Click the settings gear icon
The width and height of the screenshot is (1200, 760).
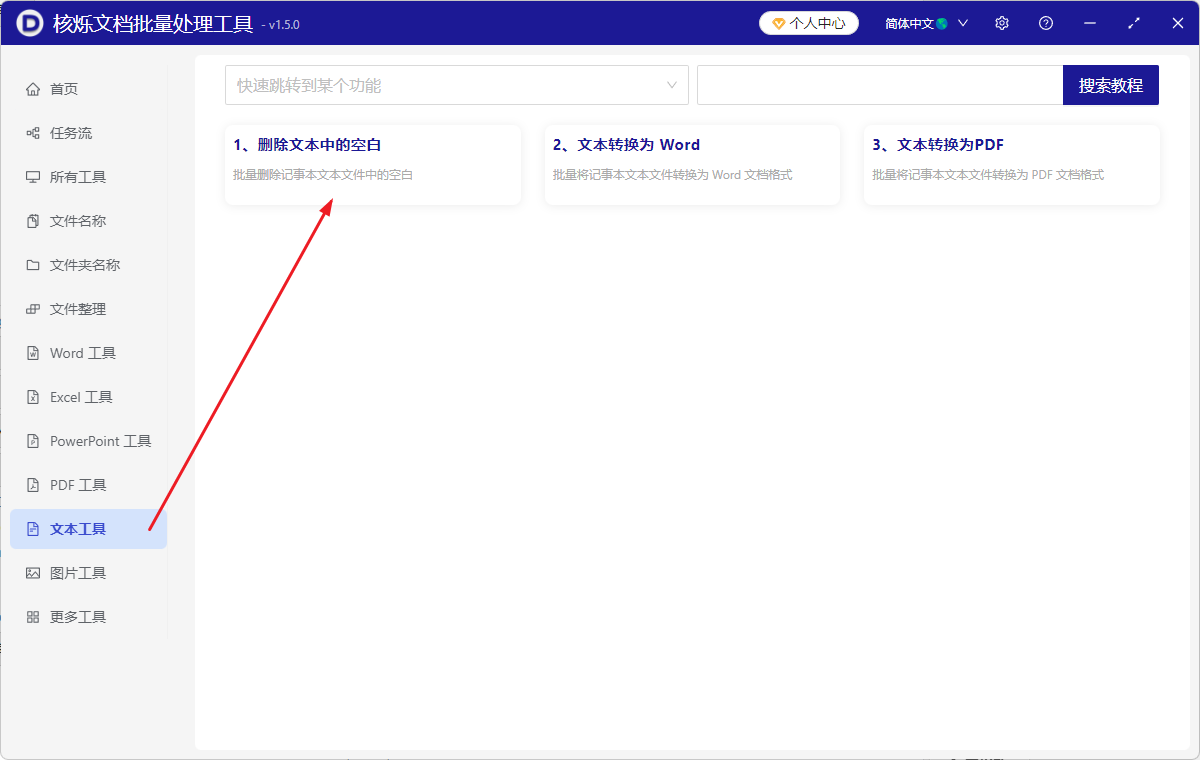pos(1001,22)
